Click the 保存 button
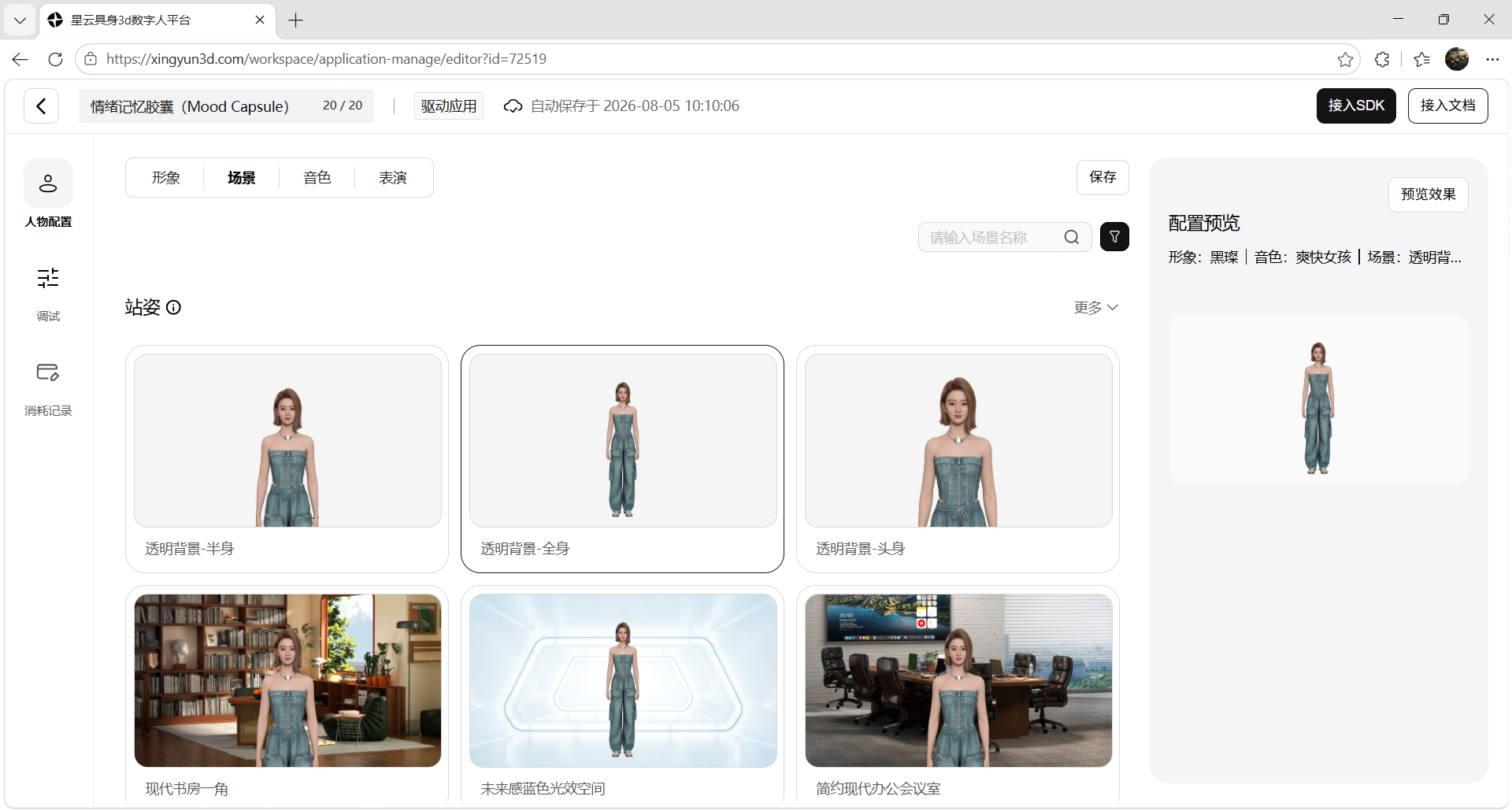The image size is (1512, 811). pyautogui.click(x=1102, y=177)
